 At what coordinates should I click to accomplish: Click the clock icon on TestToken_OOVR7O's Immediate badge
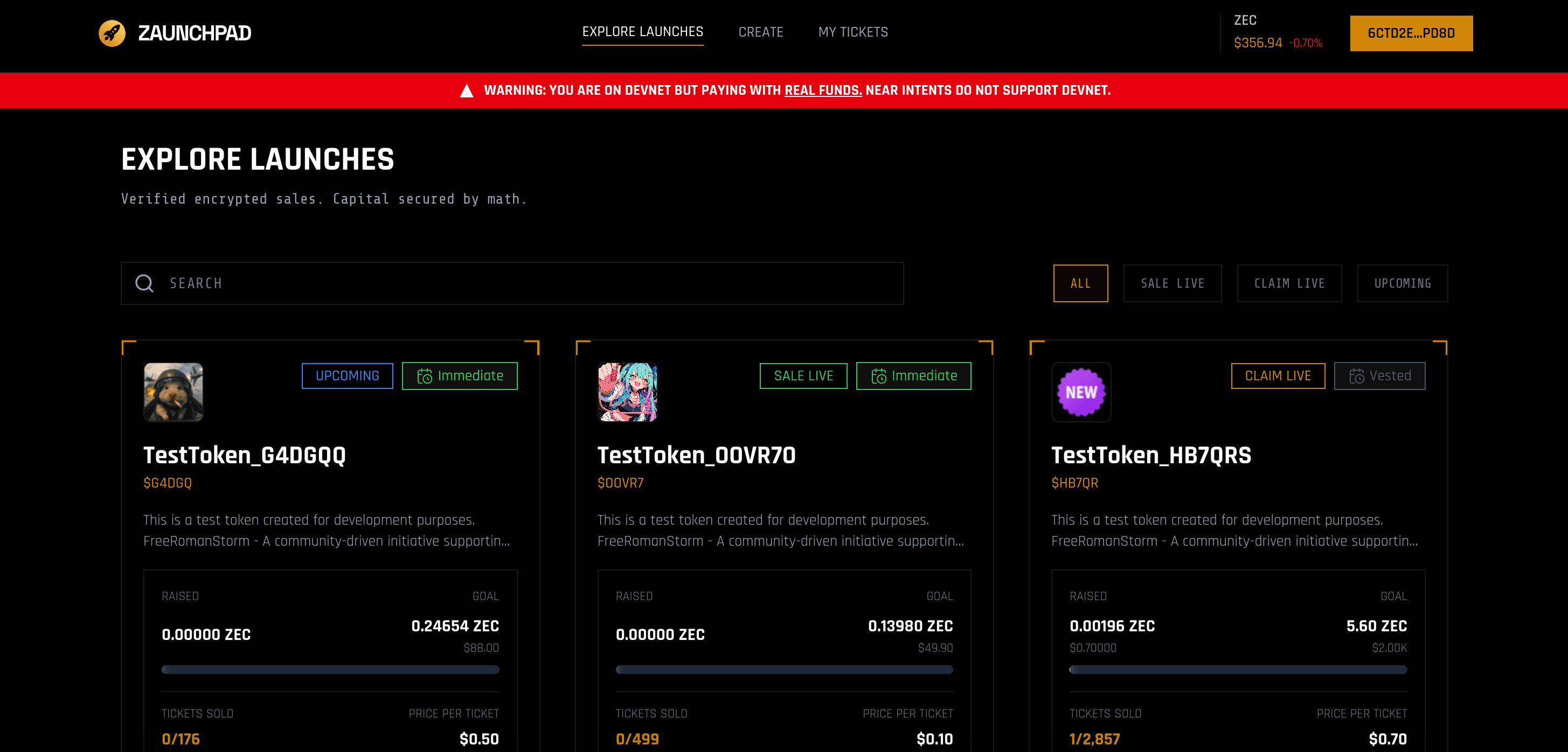pos(879,376)
